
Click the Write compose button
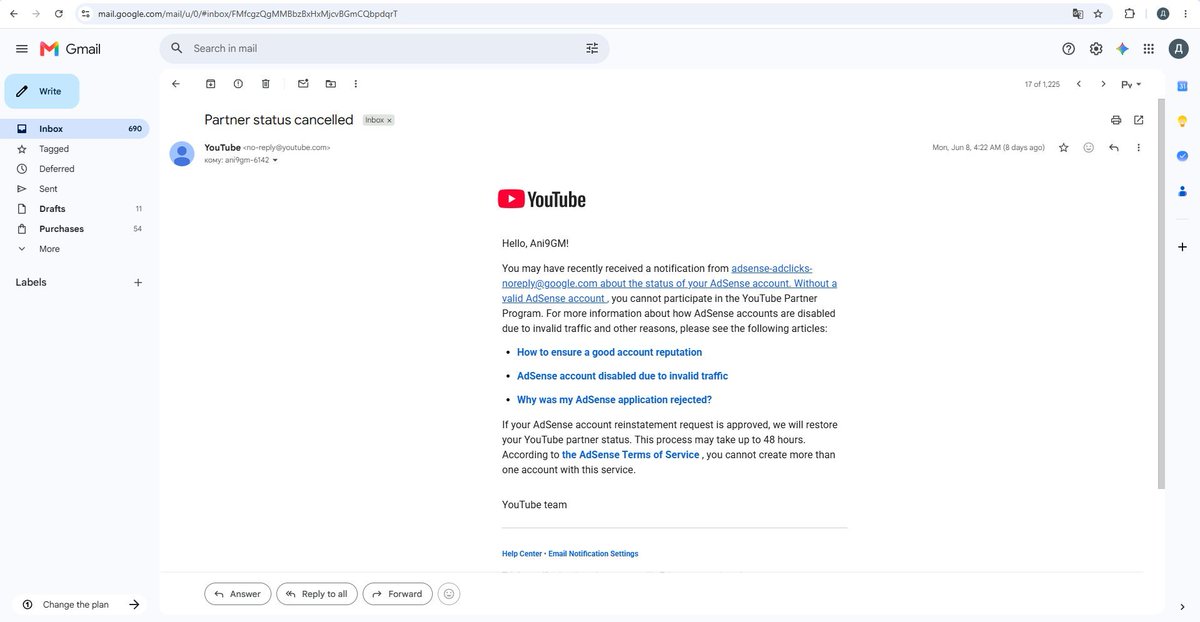[x=42, y=91]
